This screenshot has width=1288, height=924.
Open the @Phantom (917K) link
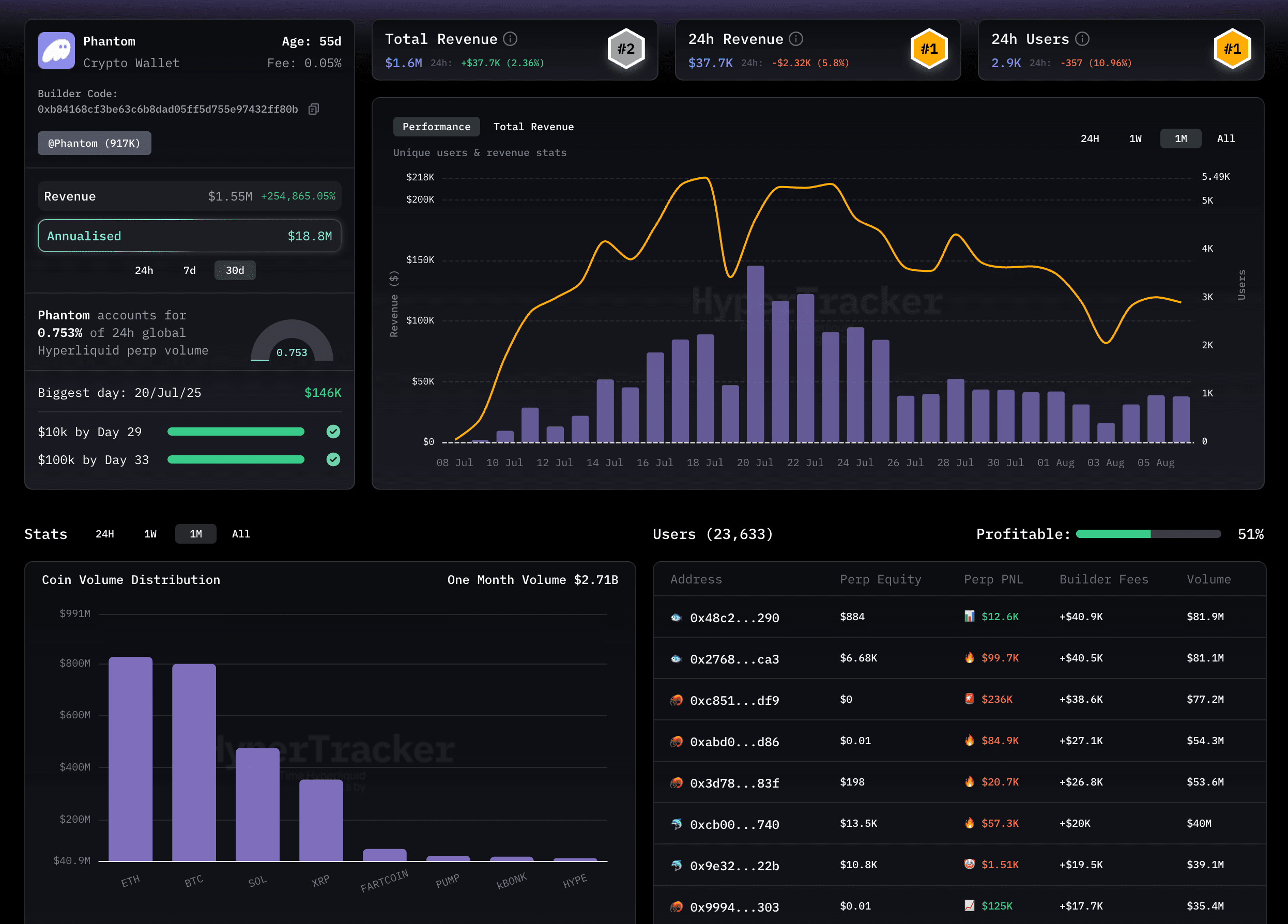point(94,143)
